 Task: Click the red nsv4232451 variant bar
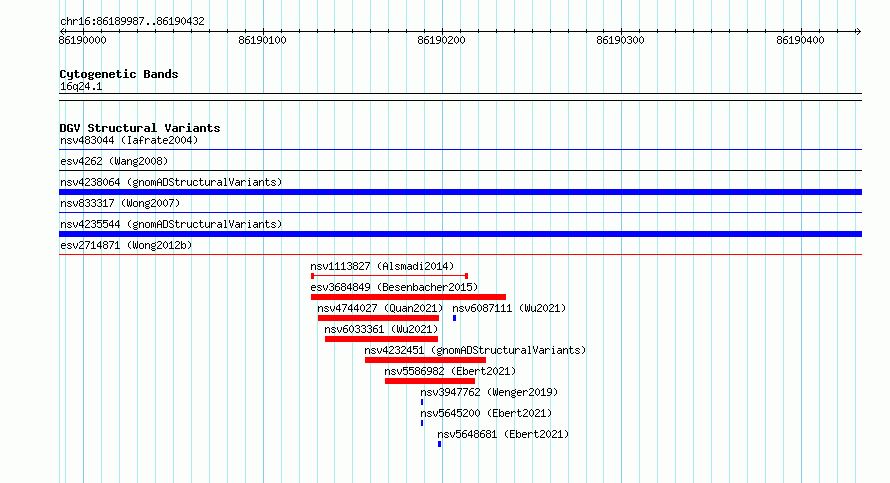pyautogui.click(x=425, y=360)
